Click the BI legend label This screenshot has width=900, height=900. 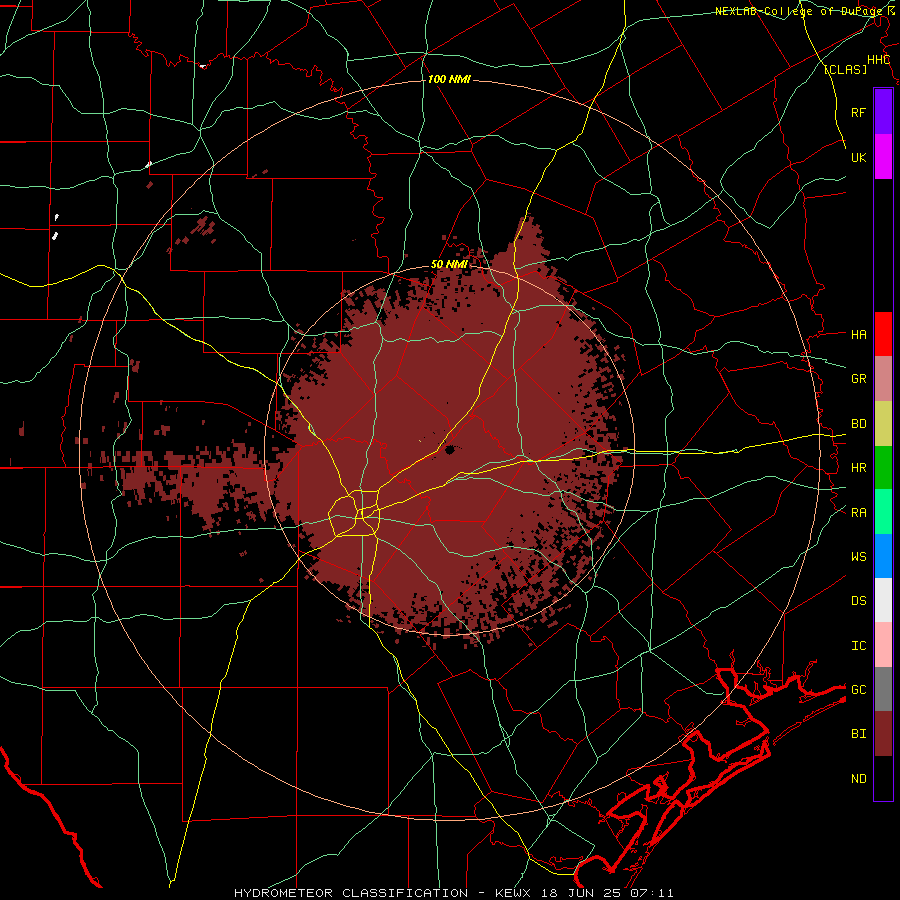pyautogui.click(x=858, y=734)
